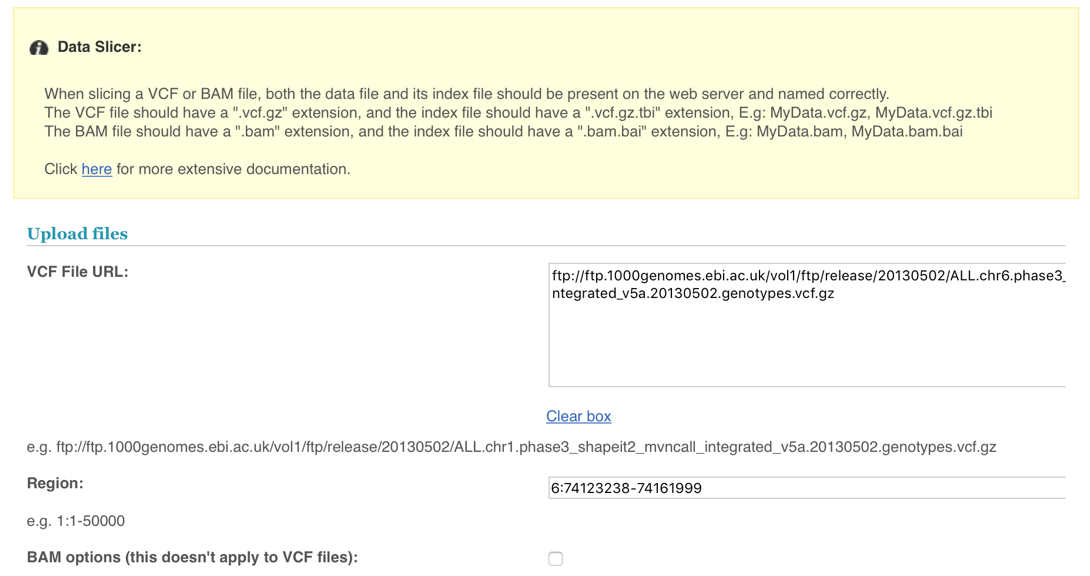Viewport: 1090px width, 576px height.
Task: Enable the BAM options checkbox
Action: pyautogui.click(x=555, y=559)
